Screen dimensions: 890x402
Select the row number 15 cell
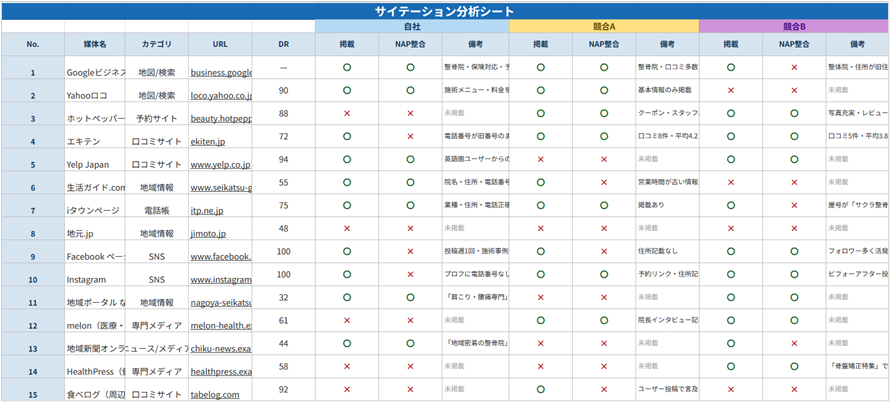33,390
